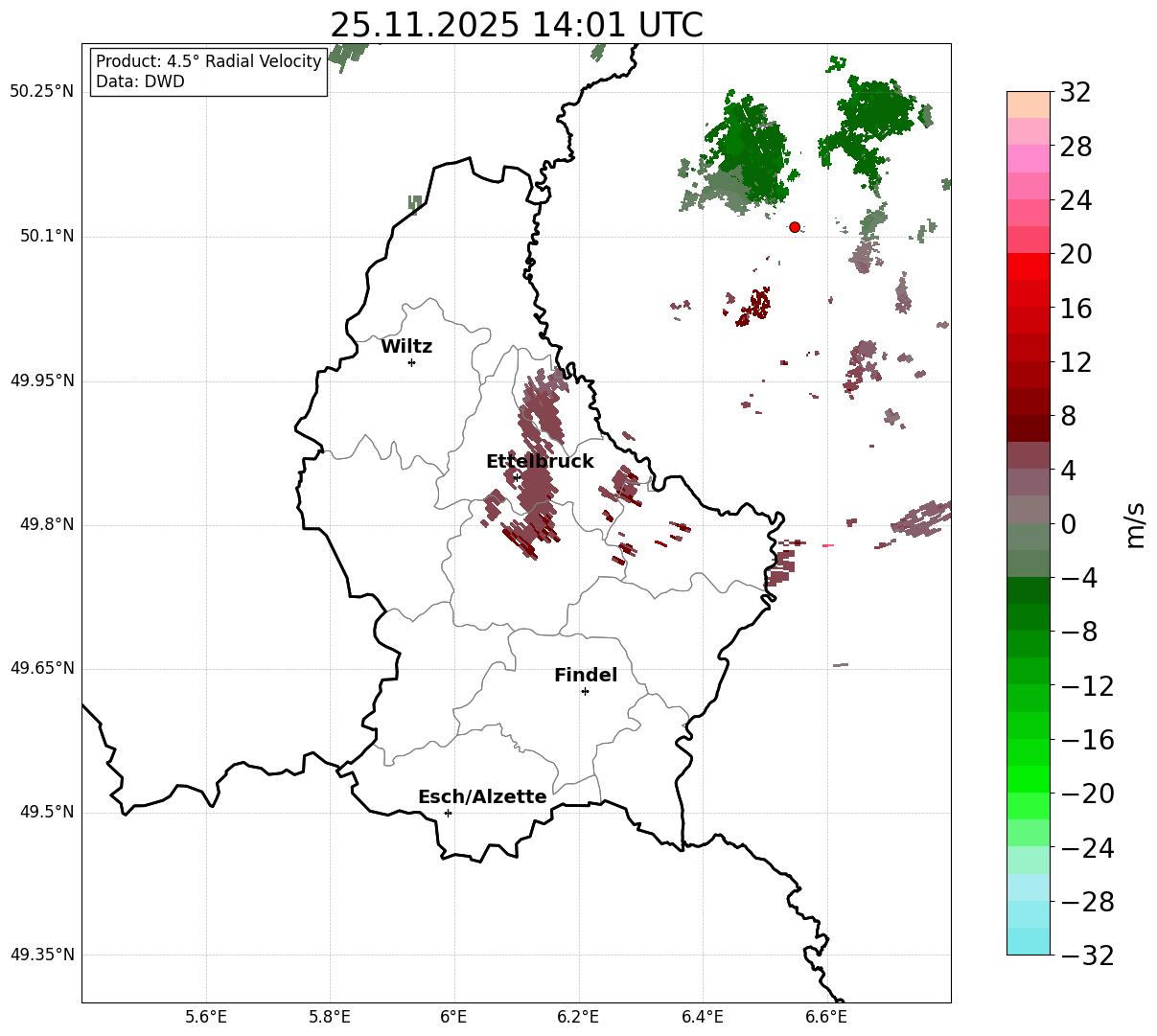This screenshot has width=1157, height=1036.
Task: Click the 5.6°E longitude tick label
Action: coord(206,1018)
